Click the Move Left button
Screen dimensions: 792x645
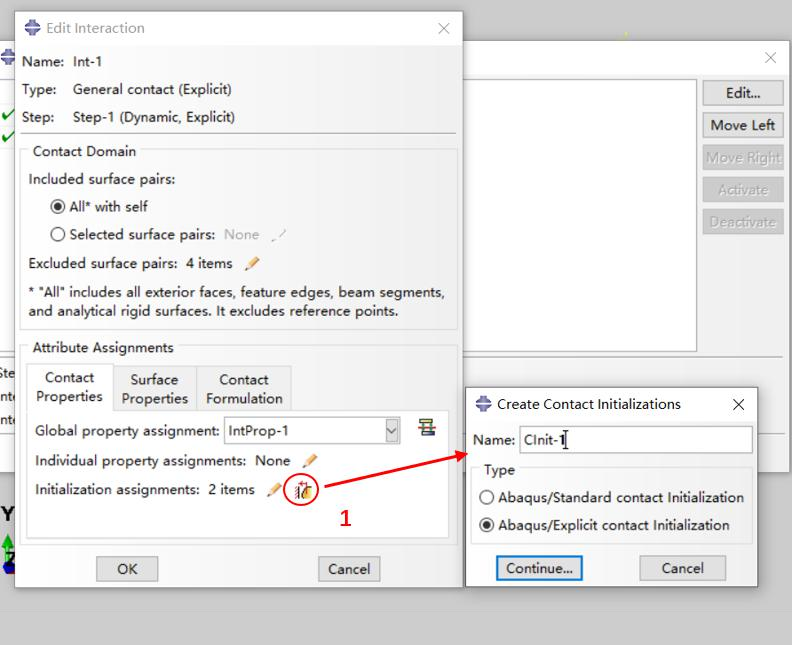(x=742, y=125)
